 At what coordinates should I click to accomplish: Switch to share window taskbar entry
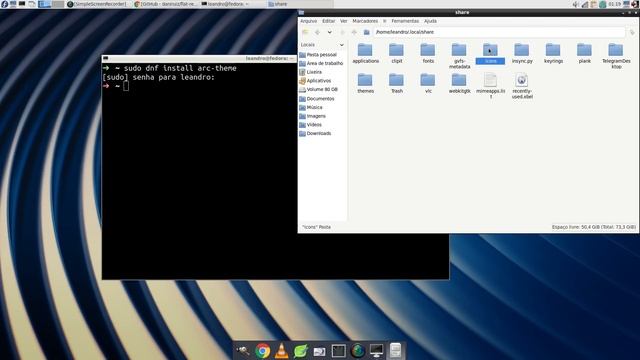pyautogui.click(x=299, y=4)
